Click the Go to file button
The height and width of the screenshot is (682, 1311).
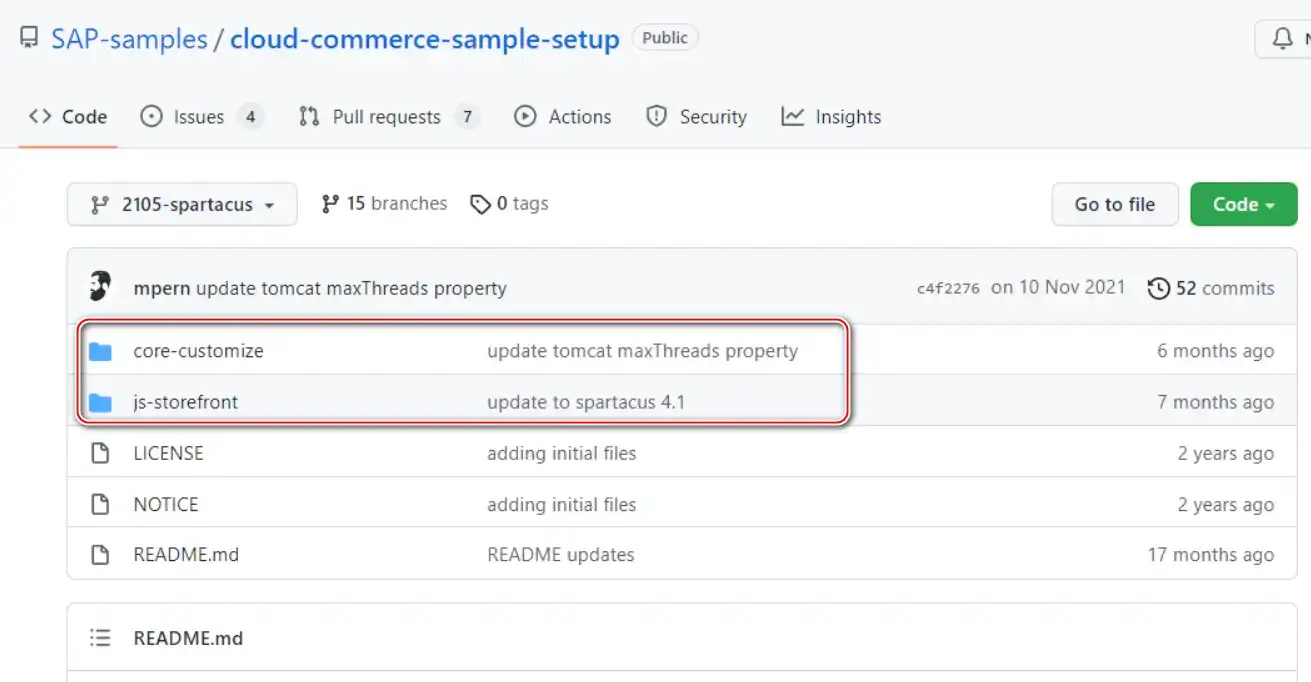(x=1115, y=204)
